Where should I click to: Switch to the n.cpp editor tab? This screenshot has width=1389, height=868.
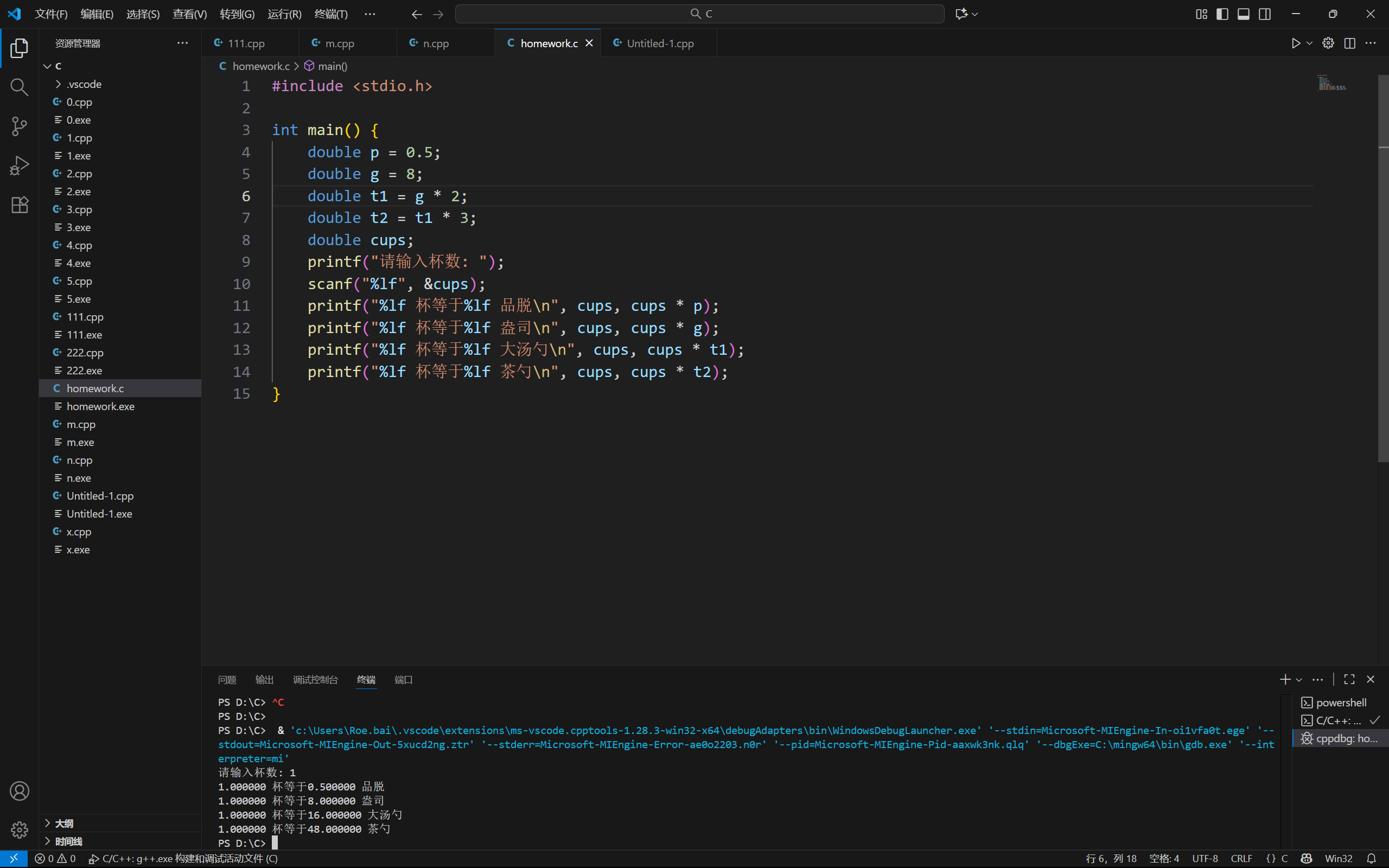[436, 43]
